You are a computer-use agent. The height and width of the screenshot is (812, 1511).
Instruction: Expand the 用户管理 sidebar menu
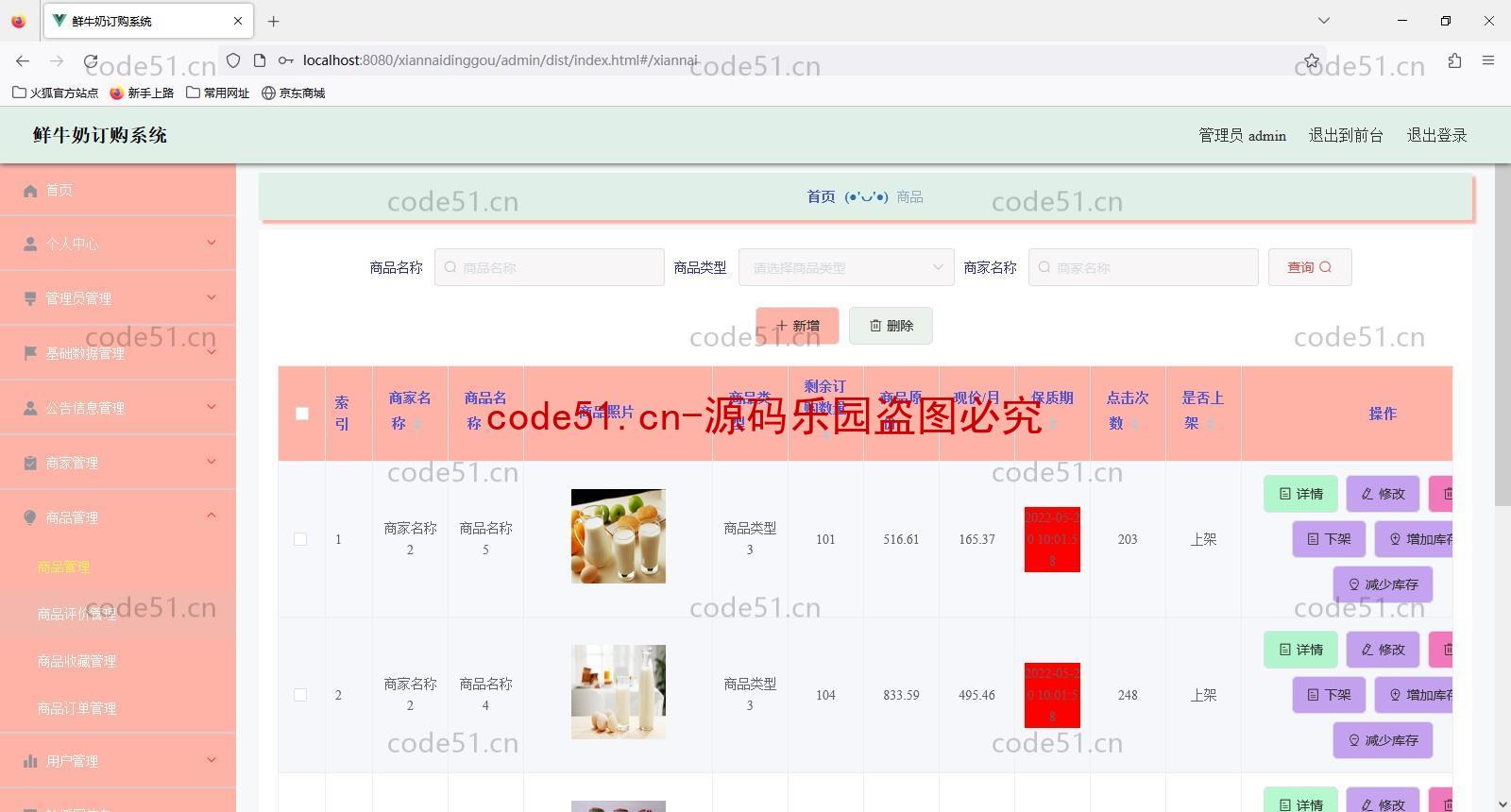point(212,760)
